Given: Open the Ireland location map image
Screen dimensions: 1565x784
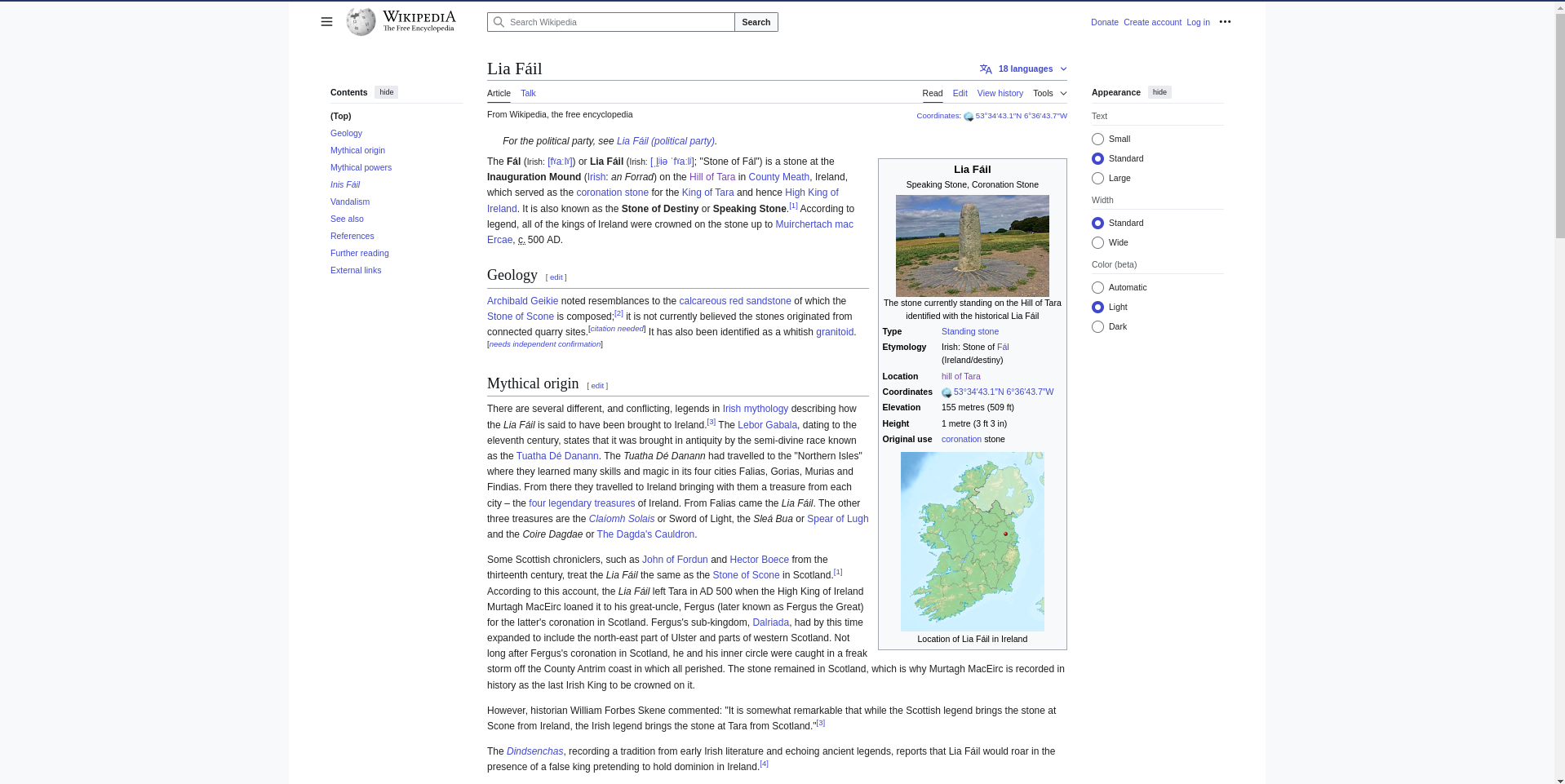Looking at the screenshot, I should [972, 542].
